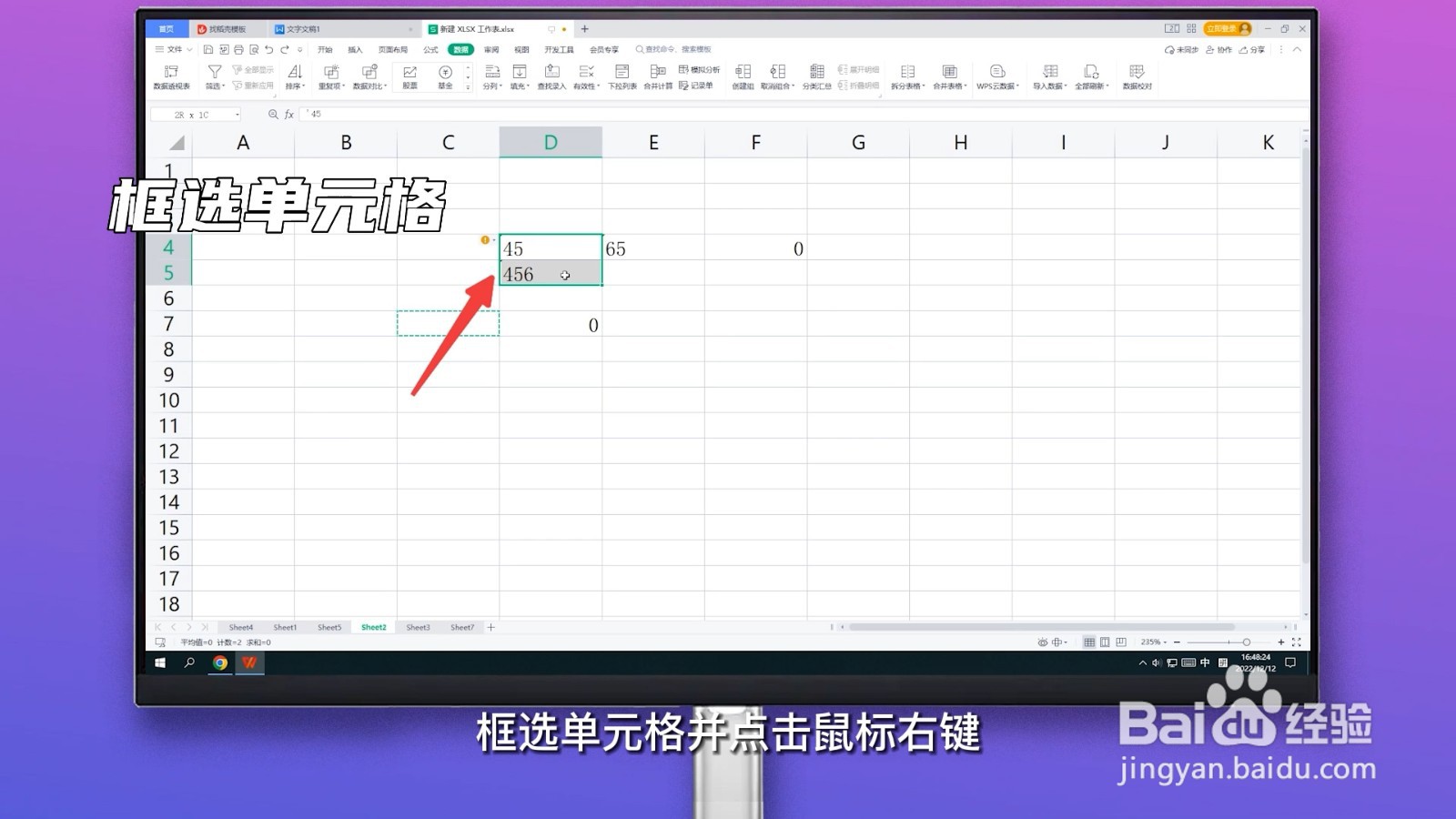Click the print icon in quick toolbar

[x=238, y=49]
